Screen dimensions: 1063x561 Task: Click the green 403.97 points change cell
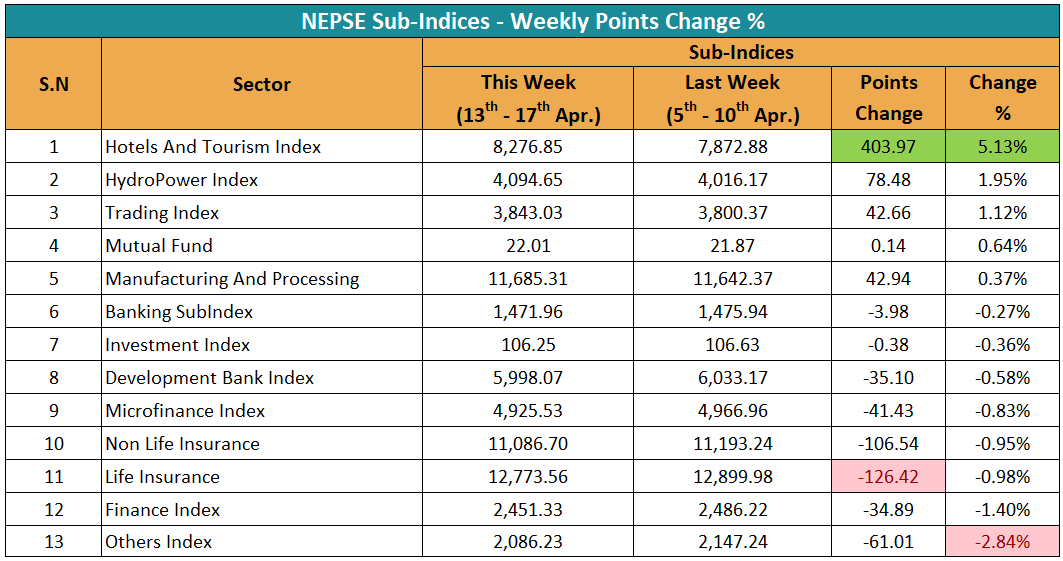[x=888, y=147]
